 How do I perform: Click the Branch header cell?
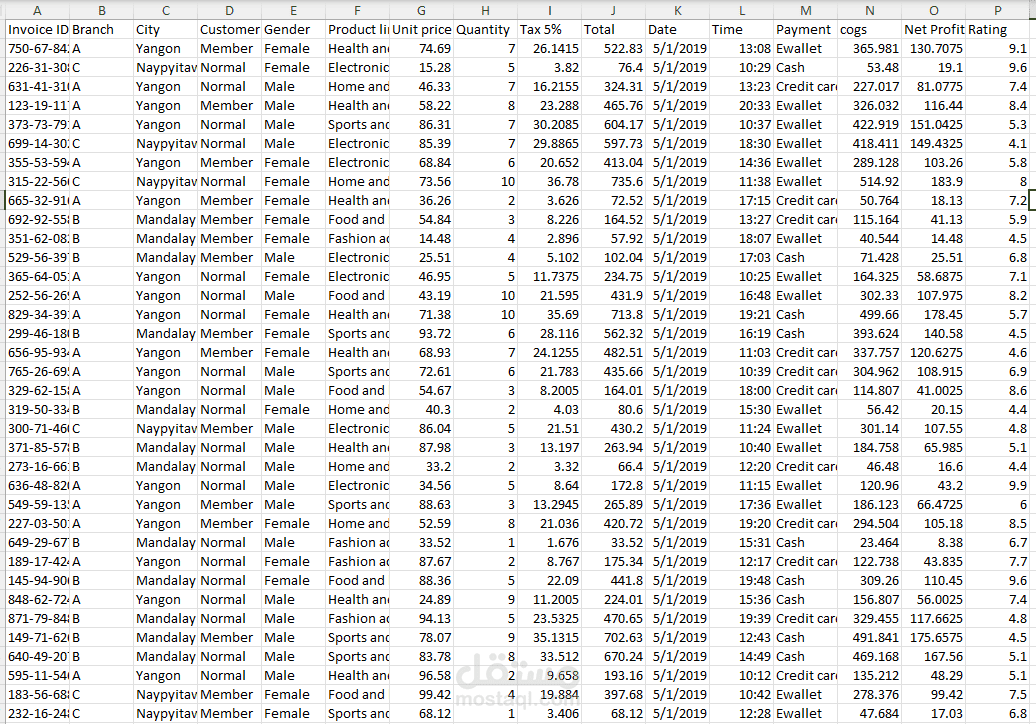[x=101, y=30]
